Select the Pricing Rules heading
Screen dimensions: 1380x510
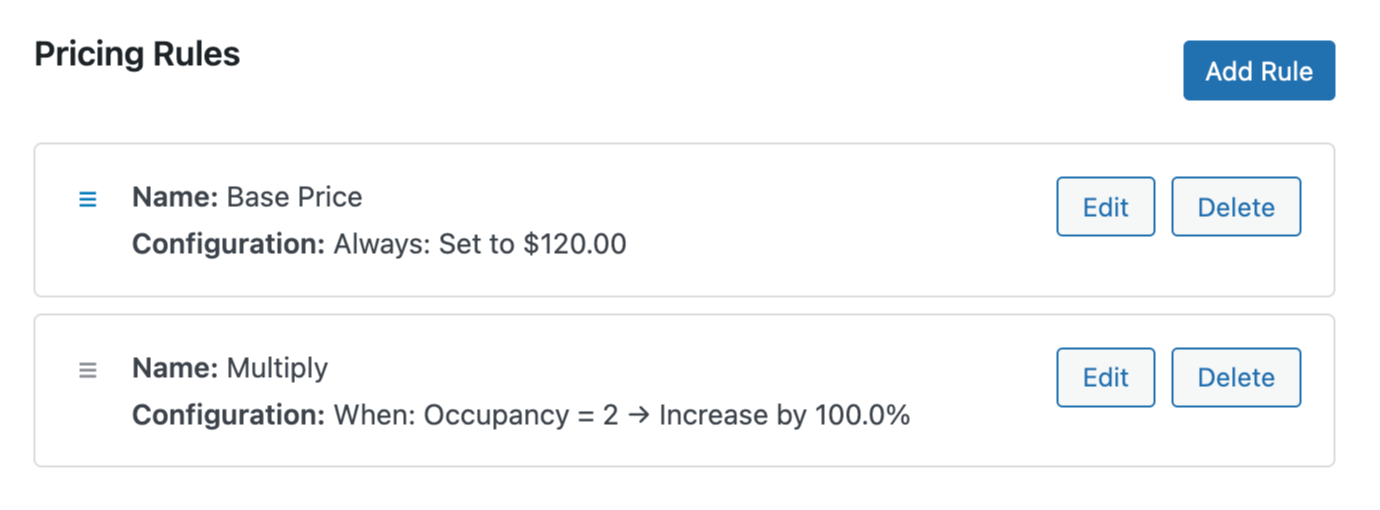click(x=137, y=54)
